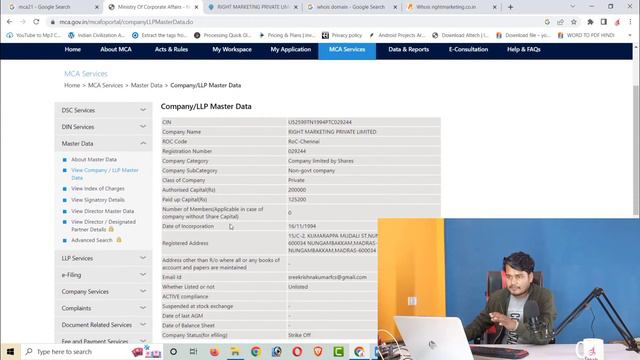The width and height of the screenshot is (640, 360).
Task: Click the Google icon in the address bar
Action: click(x=547, y=22)
